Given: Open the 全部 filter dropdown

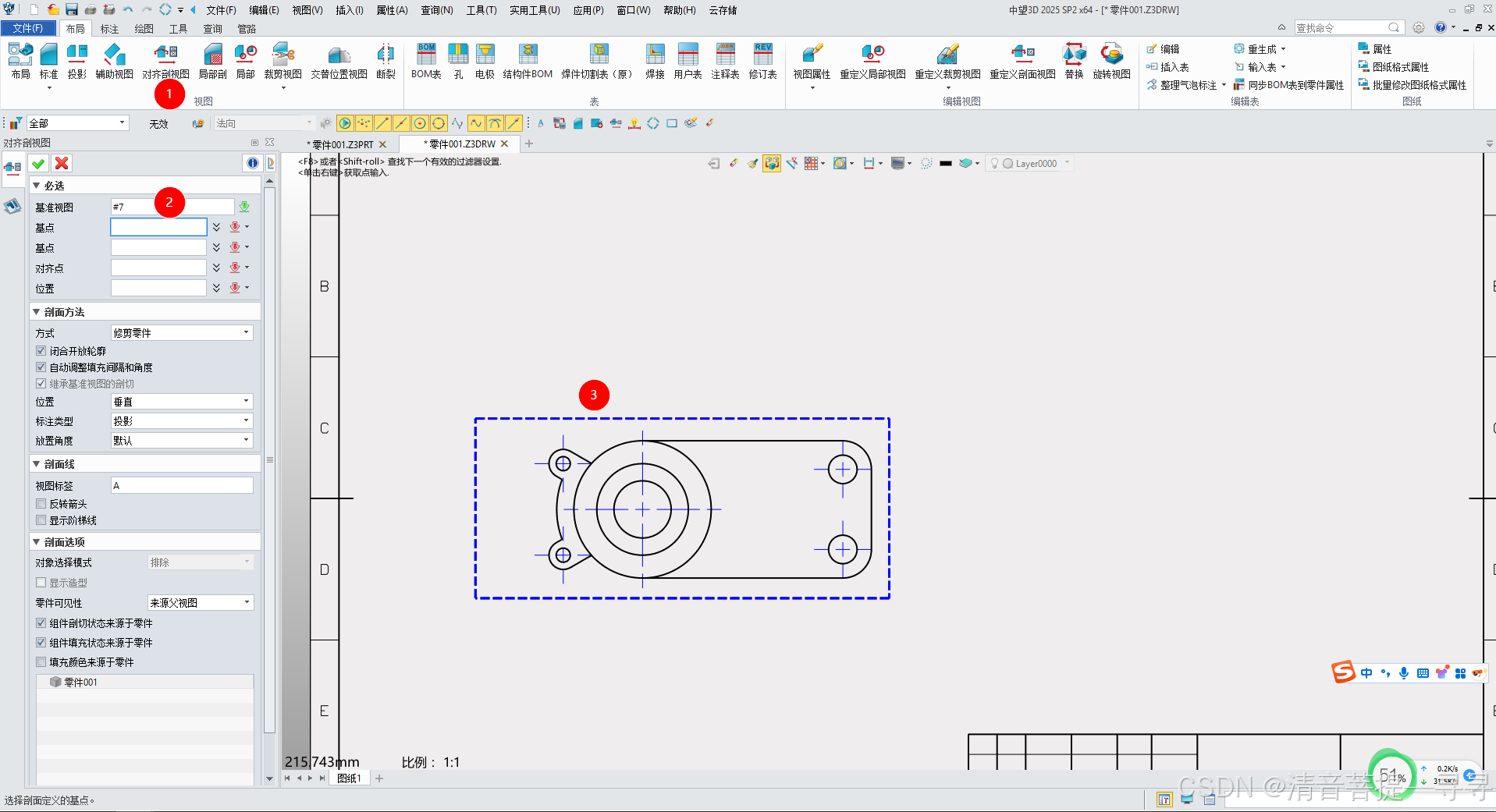Looking at the screenshot, I should (x=77, y=123).
